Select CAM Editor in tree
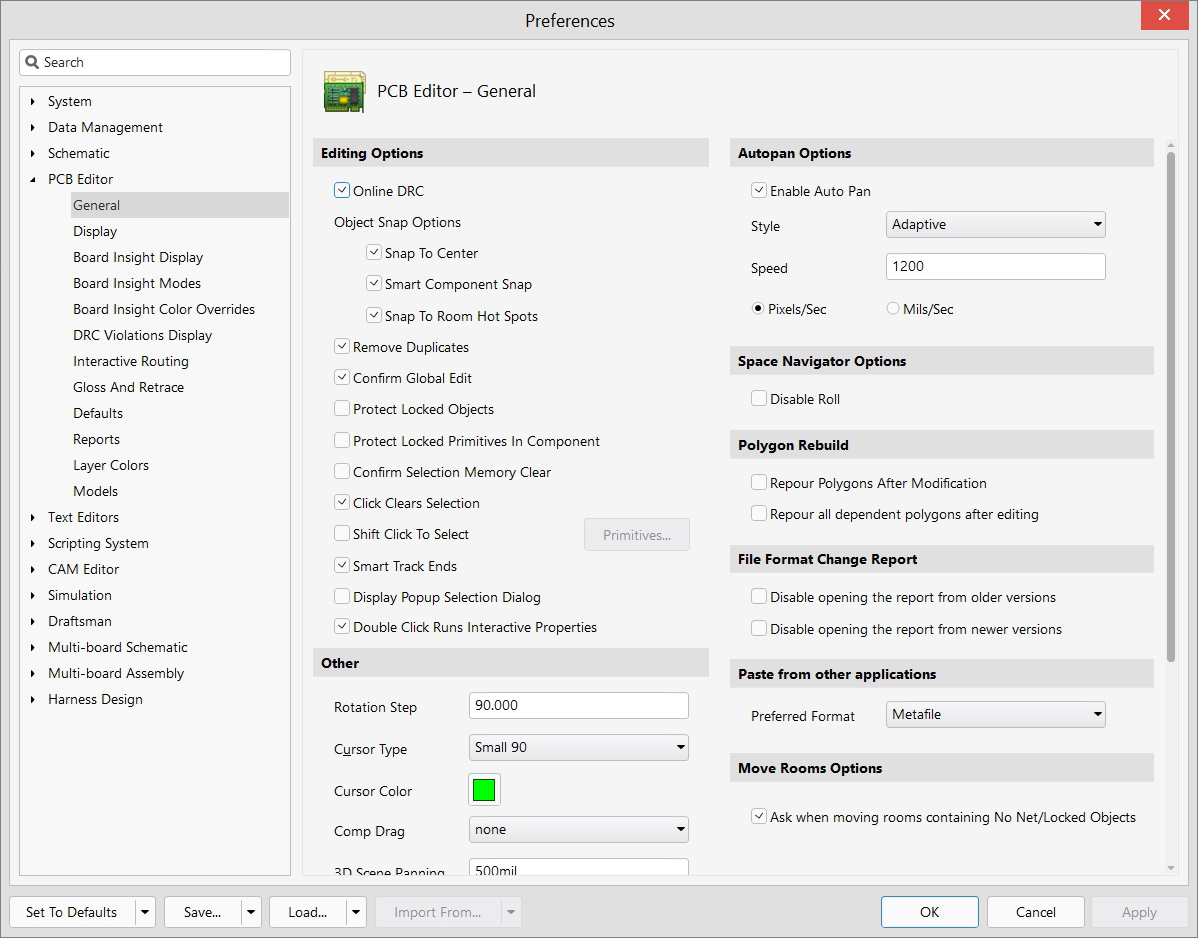Screen dimensions: 1198x938 [83, 568]
